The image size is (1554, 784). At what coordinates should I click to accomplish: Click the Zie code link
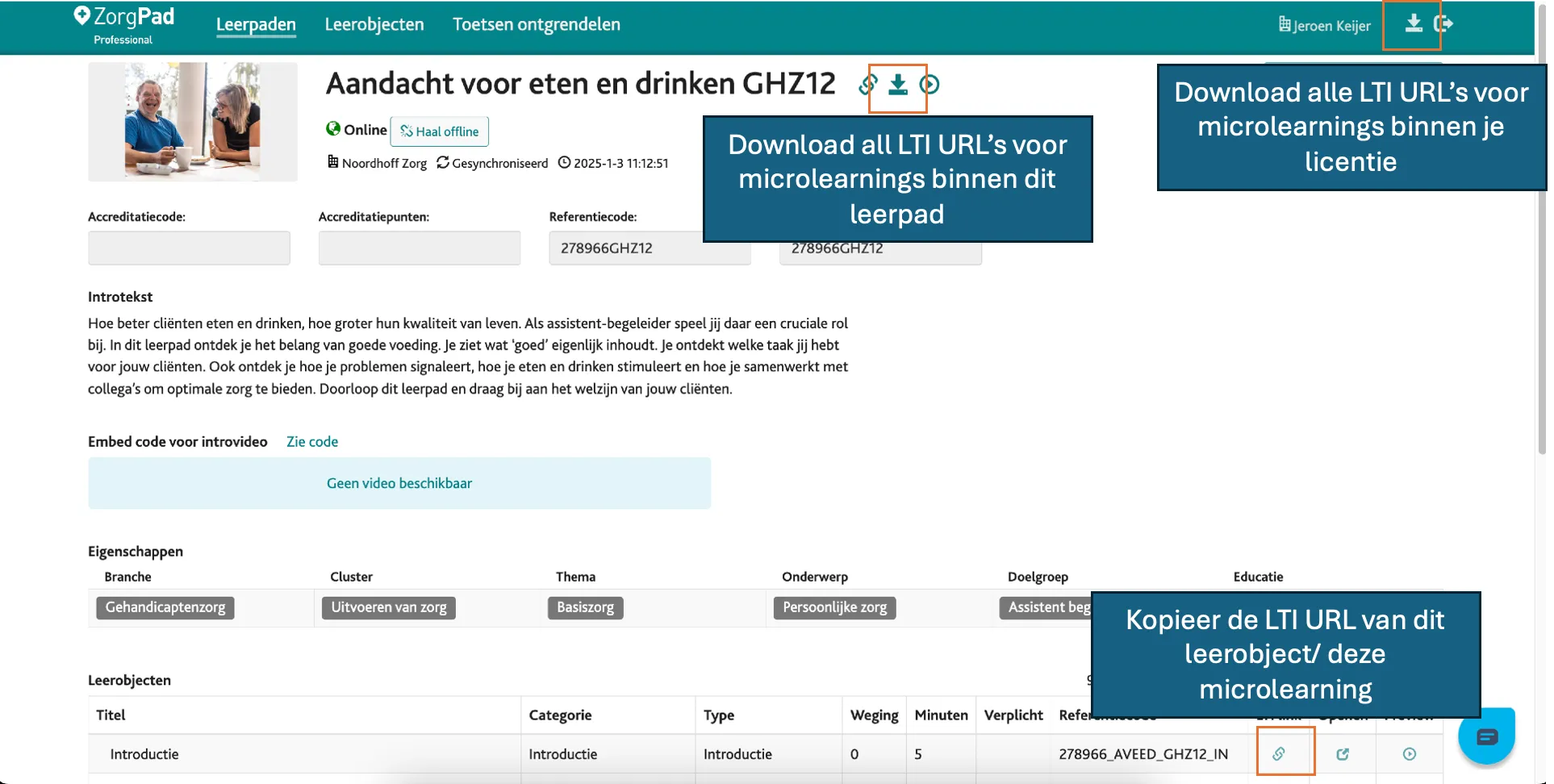[312, 442]
